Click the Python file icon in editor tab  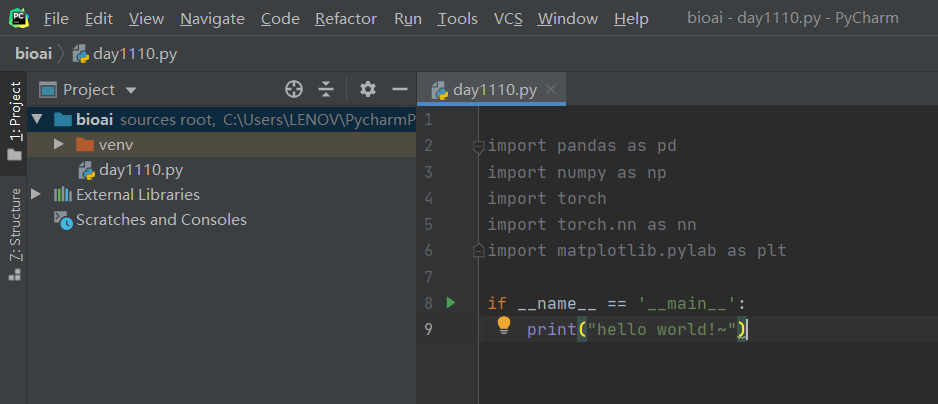click(x=440, y=90)
